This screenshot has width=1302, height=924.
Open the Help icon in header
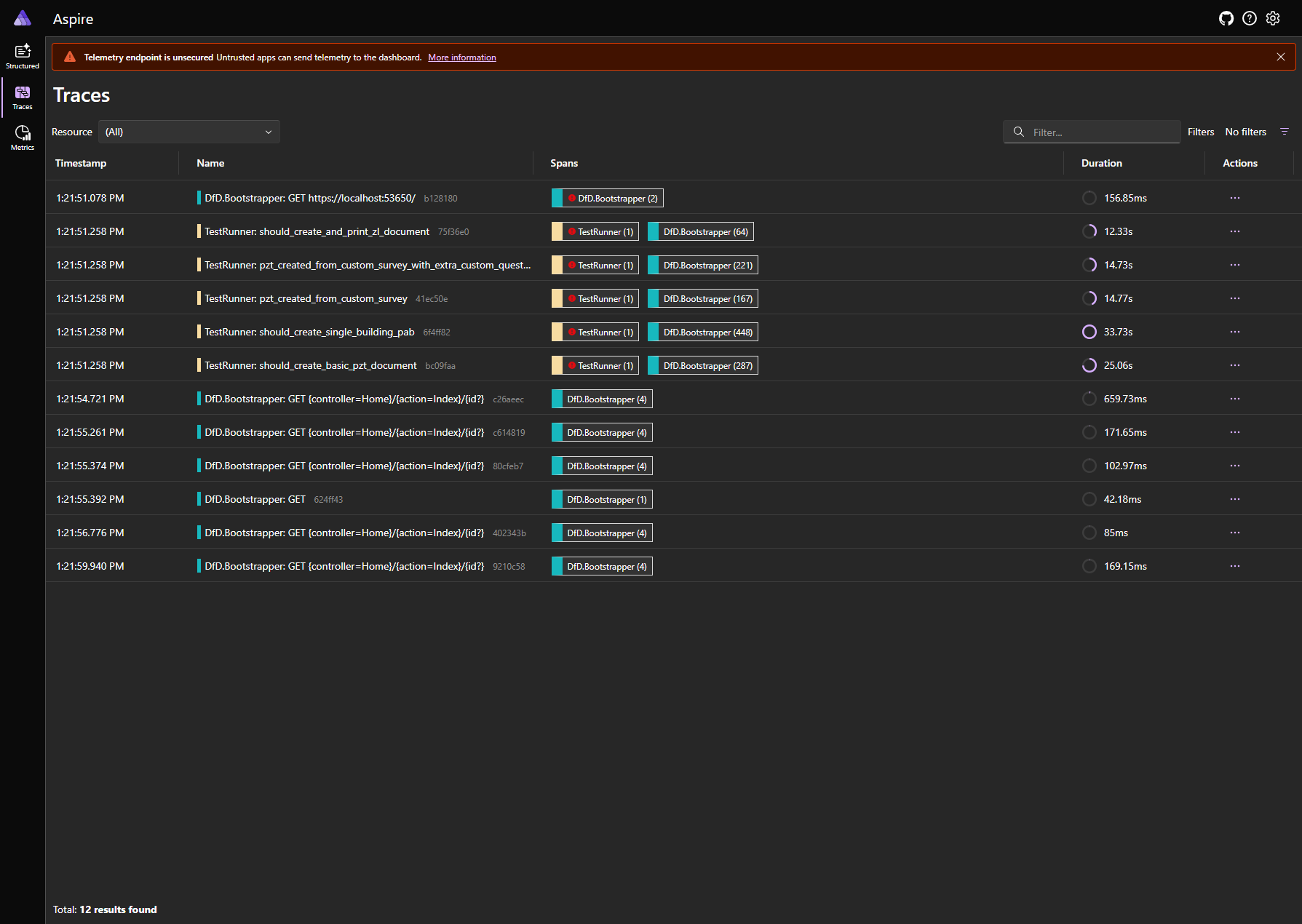1250,18
